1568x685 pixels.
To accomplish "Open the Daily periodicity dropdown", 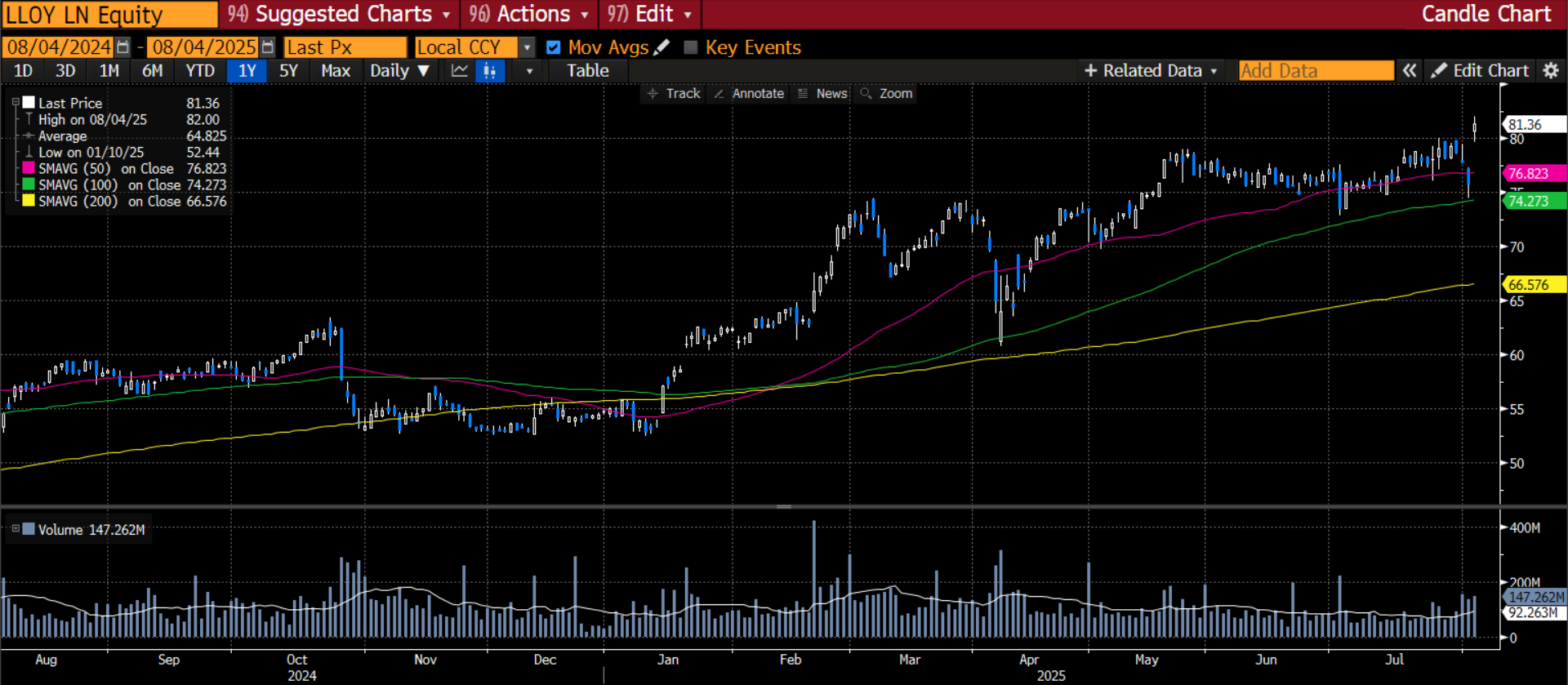I will point(399,71).
